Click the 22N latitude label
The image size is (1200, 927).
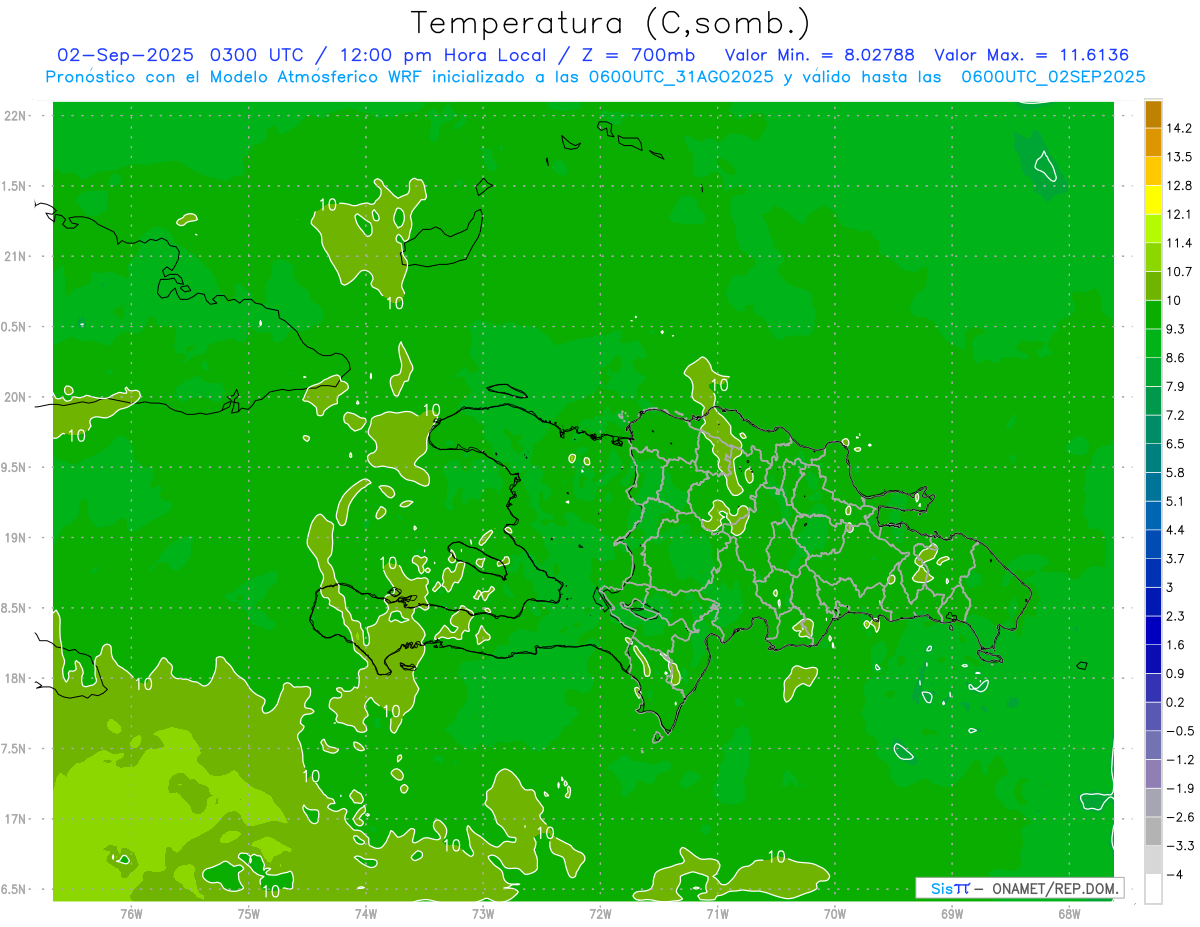click(x=17, y=115)
